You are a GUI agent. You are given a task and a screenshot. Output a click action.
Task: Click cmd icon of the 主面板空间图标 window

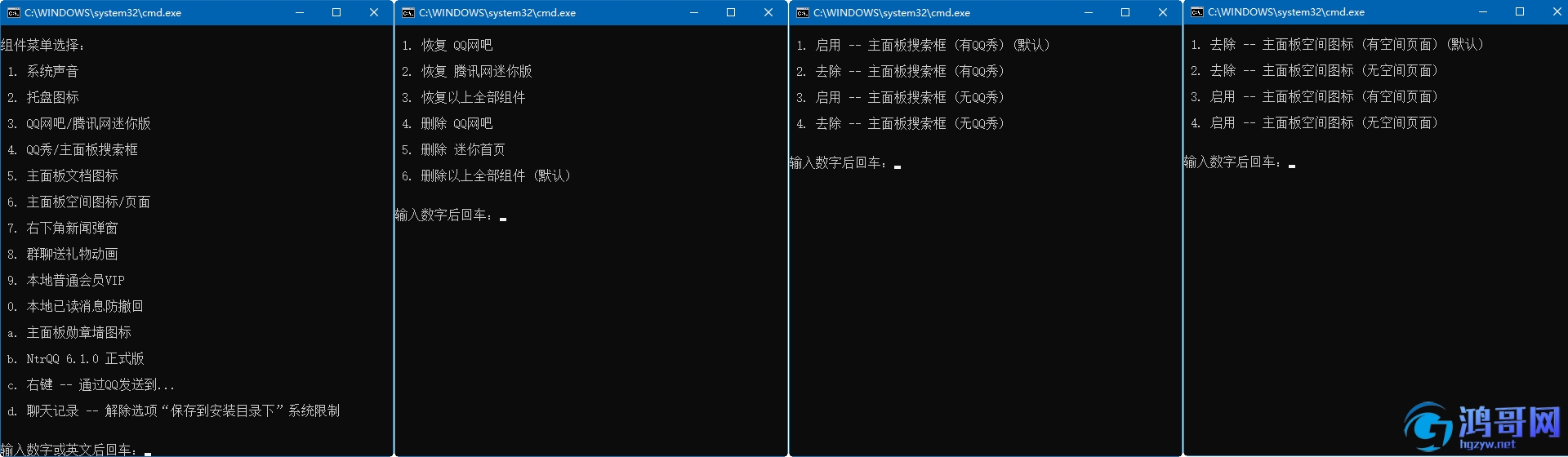coord(1197,12)
